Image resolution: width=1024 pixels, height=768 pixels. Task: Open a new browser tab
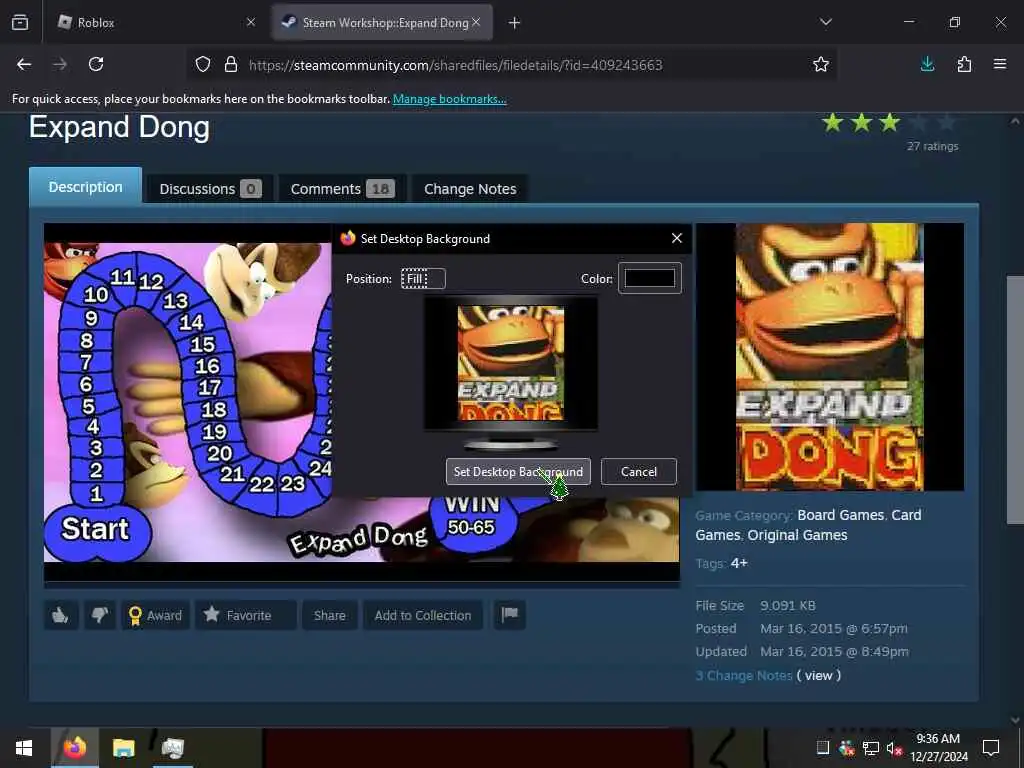click(515, 23)
